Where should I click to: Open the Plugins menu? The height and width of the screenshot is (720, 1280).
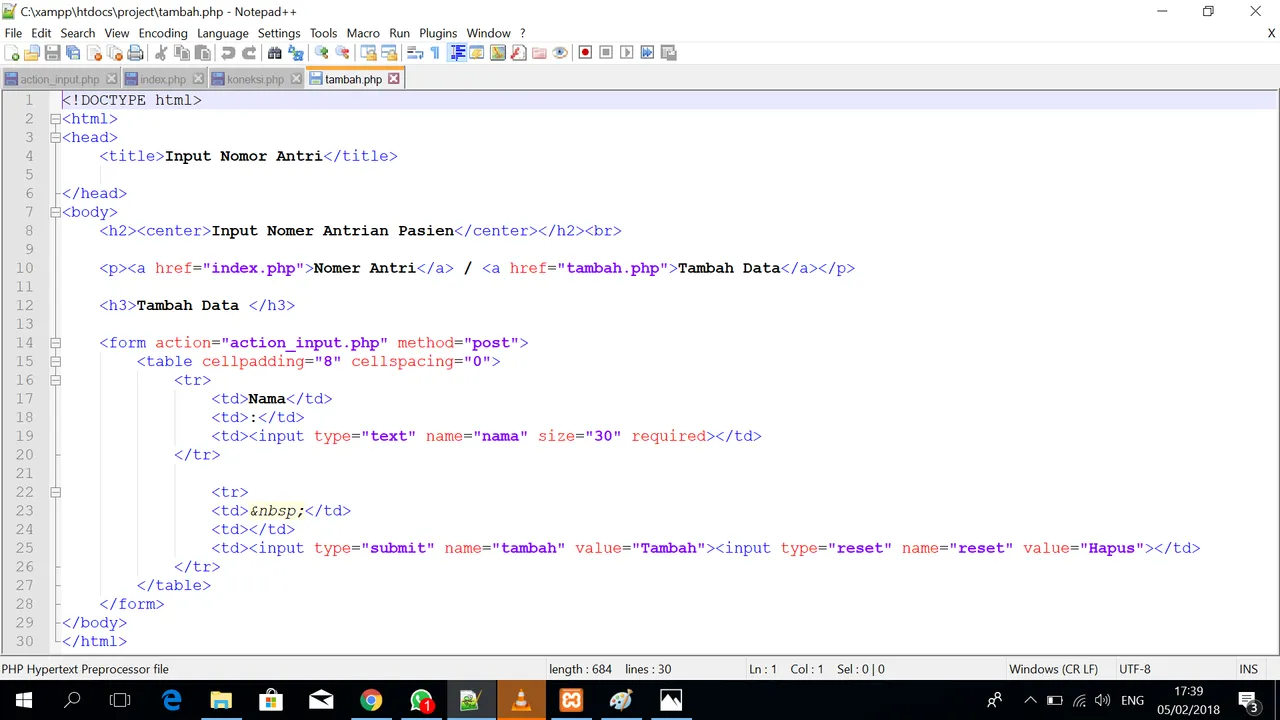pos(438,33)
